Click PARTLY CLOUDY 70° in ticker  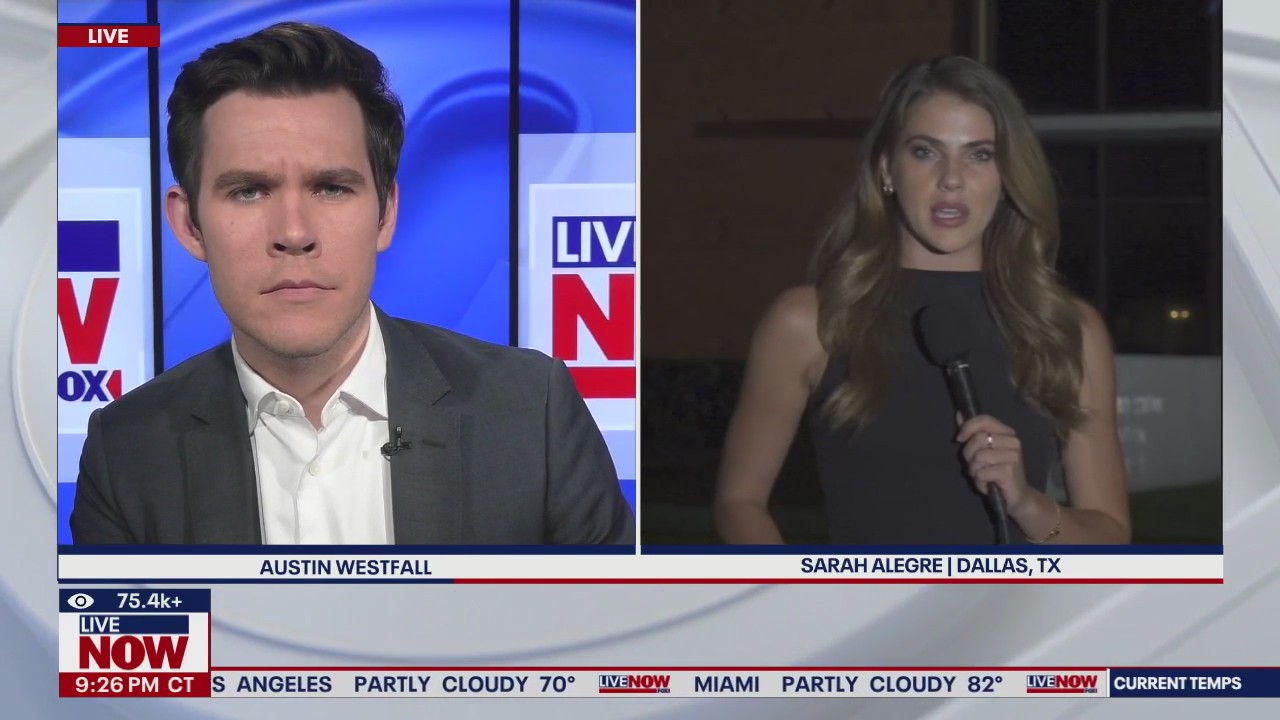click(x=464, y=684)
